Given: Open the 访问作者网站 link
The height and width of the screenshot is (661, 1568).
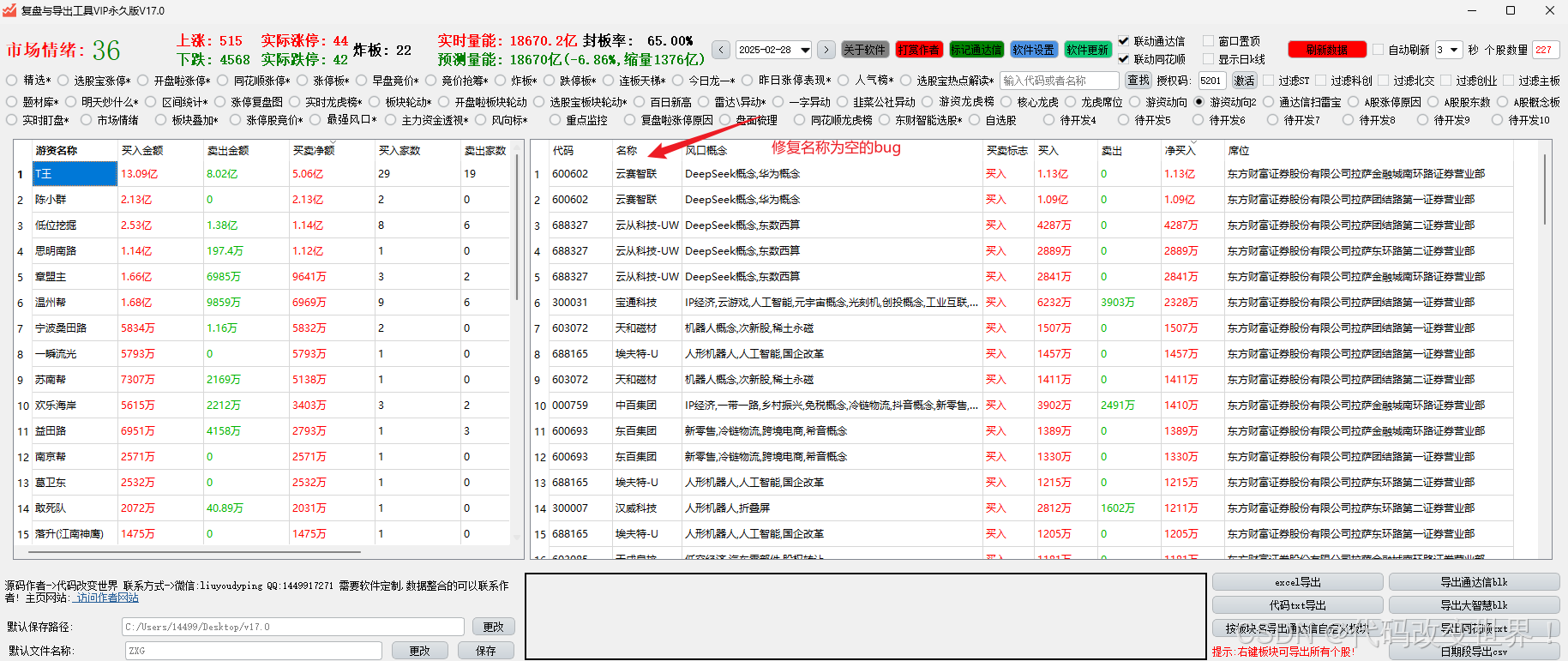Looking at the screenshot, I should coord(106,598).
